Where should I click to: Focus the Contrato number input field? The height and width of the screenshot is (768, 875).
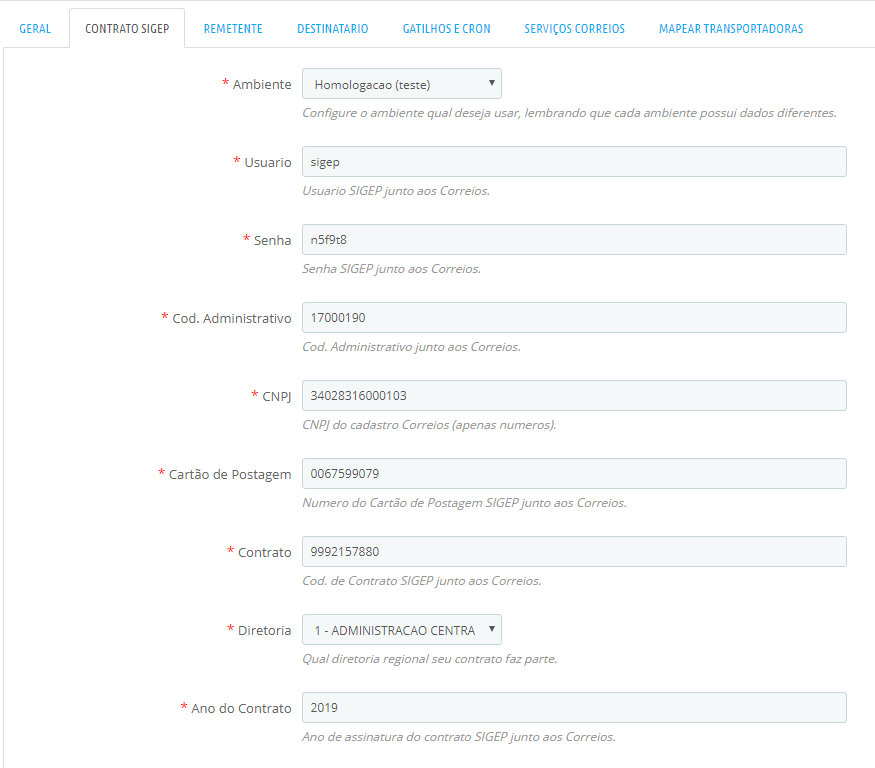574,552
